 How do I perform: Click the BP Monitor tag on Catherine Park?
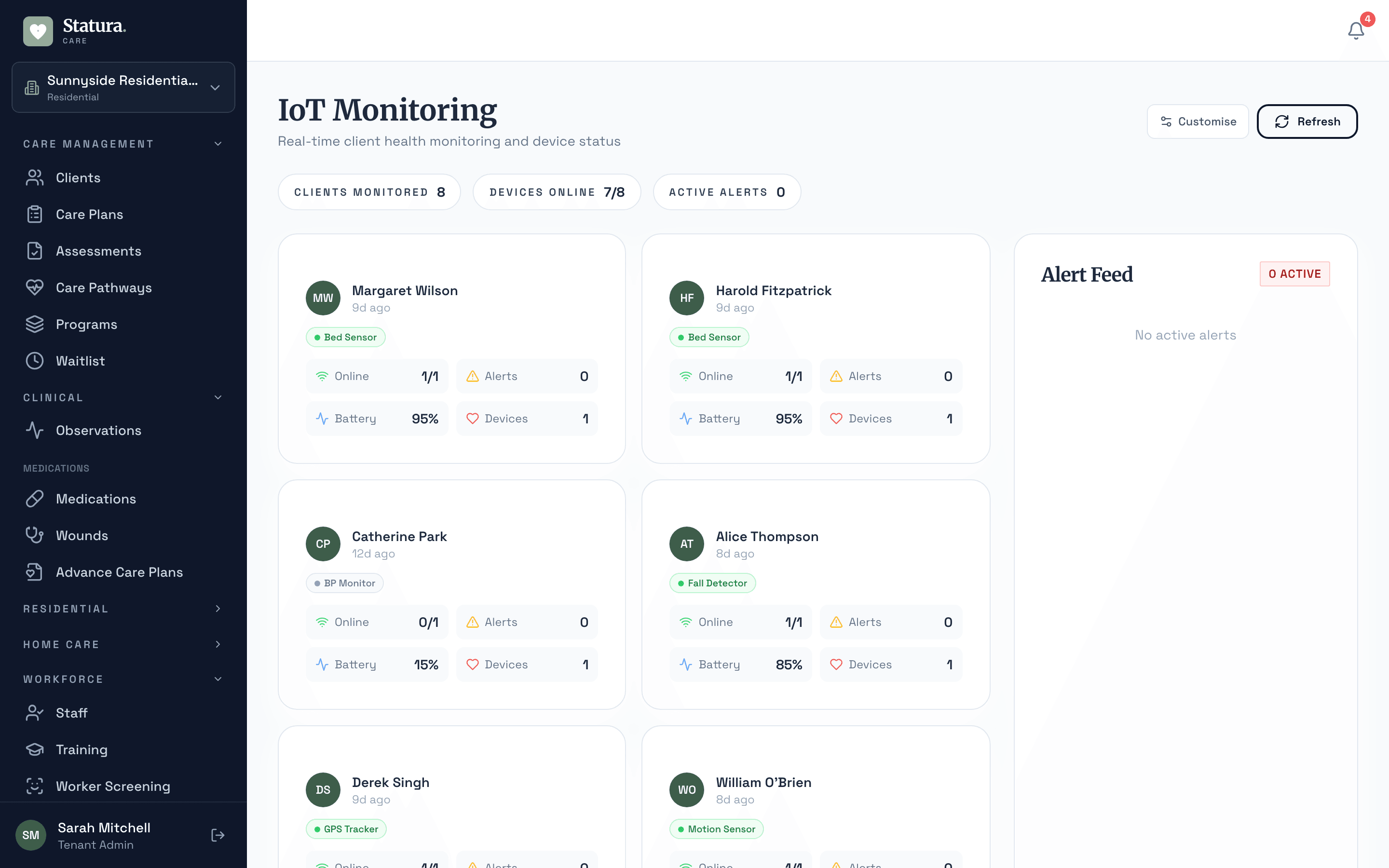coord(344,583)
